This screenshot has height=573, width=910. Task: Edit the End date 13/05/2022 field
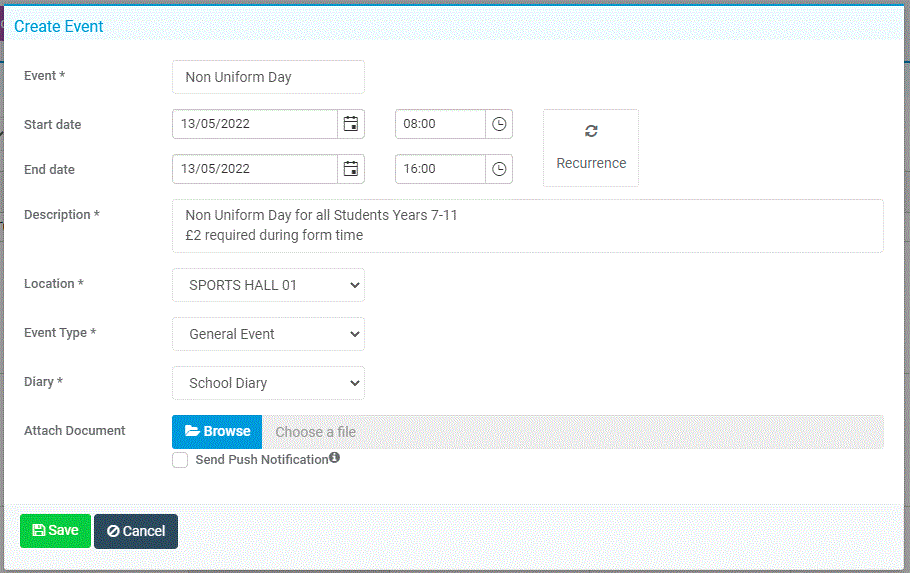pyautogui.click(x=255, y=169)
